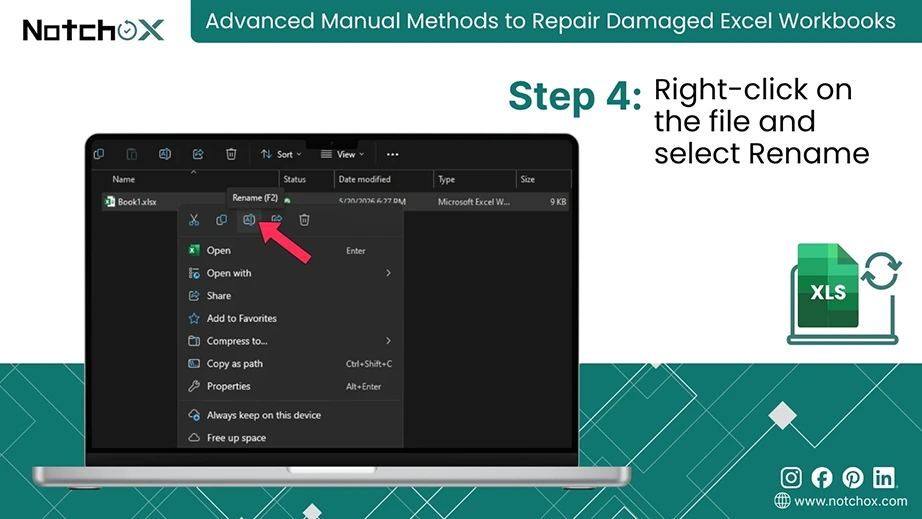Choose Compress to... in the context menu
Screen dimensions: 922x519
290,341
